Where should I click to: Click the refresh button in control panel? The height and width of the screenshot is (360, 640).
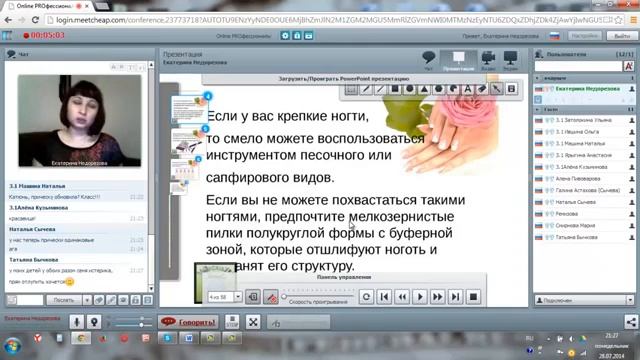(x=366, y=297)
